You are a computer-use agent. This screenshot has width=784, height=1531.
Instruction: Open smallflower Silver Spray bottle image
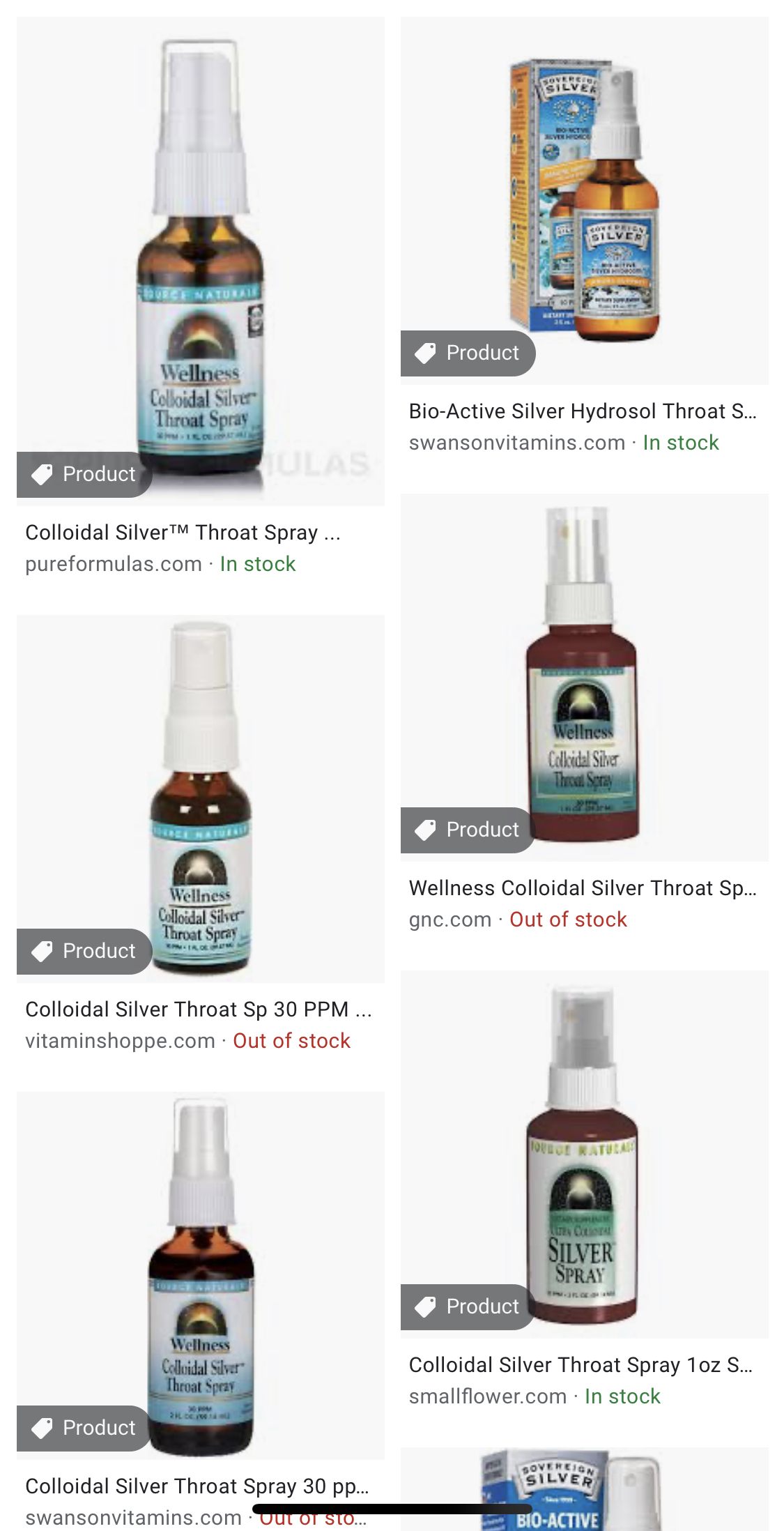coord(585,1155)
